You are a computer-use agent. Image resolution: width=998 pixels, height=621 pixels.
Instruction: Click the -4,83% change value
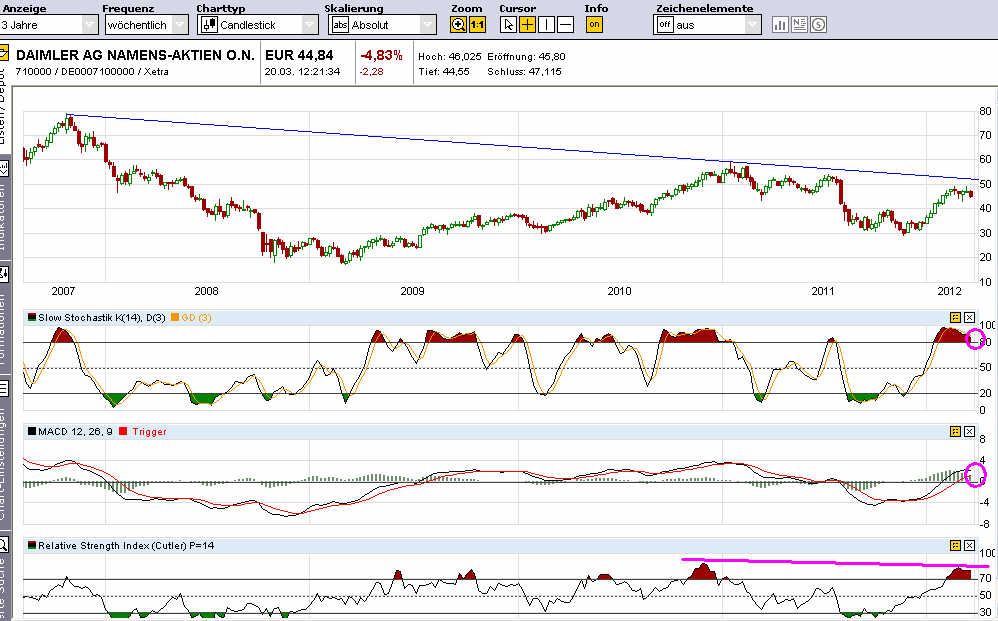(x=381, y=55)
